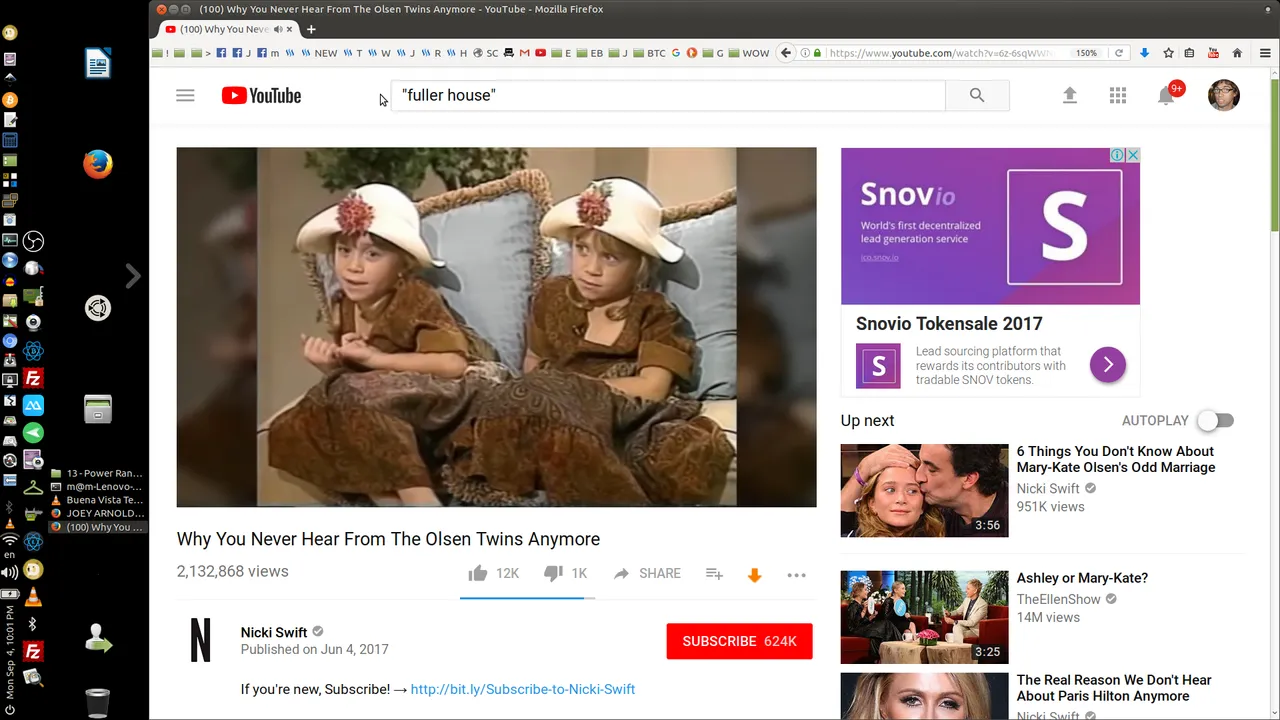
Task: Open the YouTube apps grid
Action: click(1118, 96)
